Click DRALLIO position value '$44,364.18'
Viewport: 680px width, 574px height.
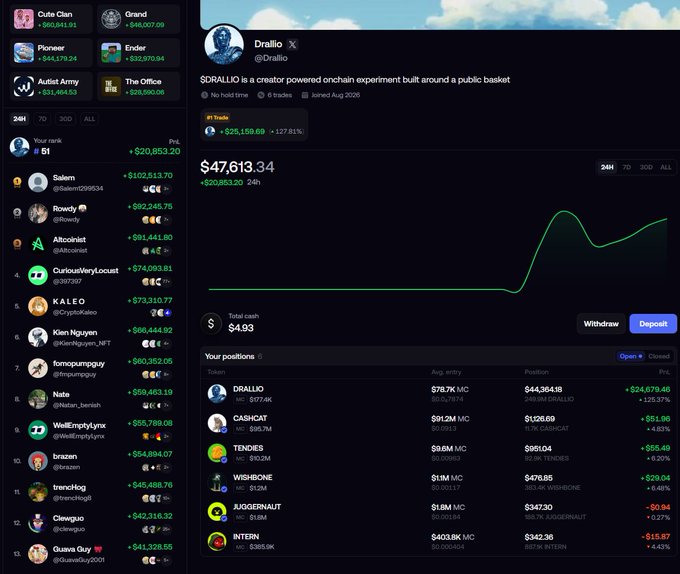pyautogui.click(x=543, y=389)
